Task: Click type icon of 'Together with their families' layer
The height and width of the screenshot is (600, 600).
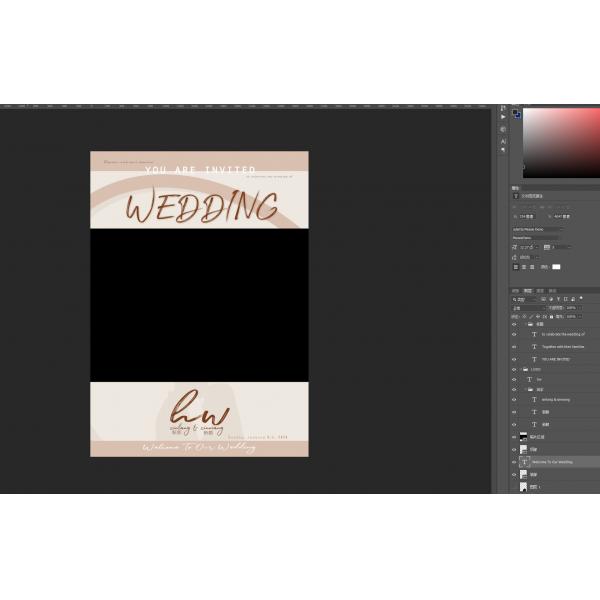Action: (534, 347)
